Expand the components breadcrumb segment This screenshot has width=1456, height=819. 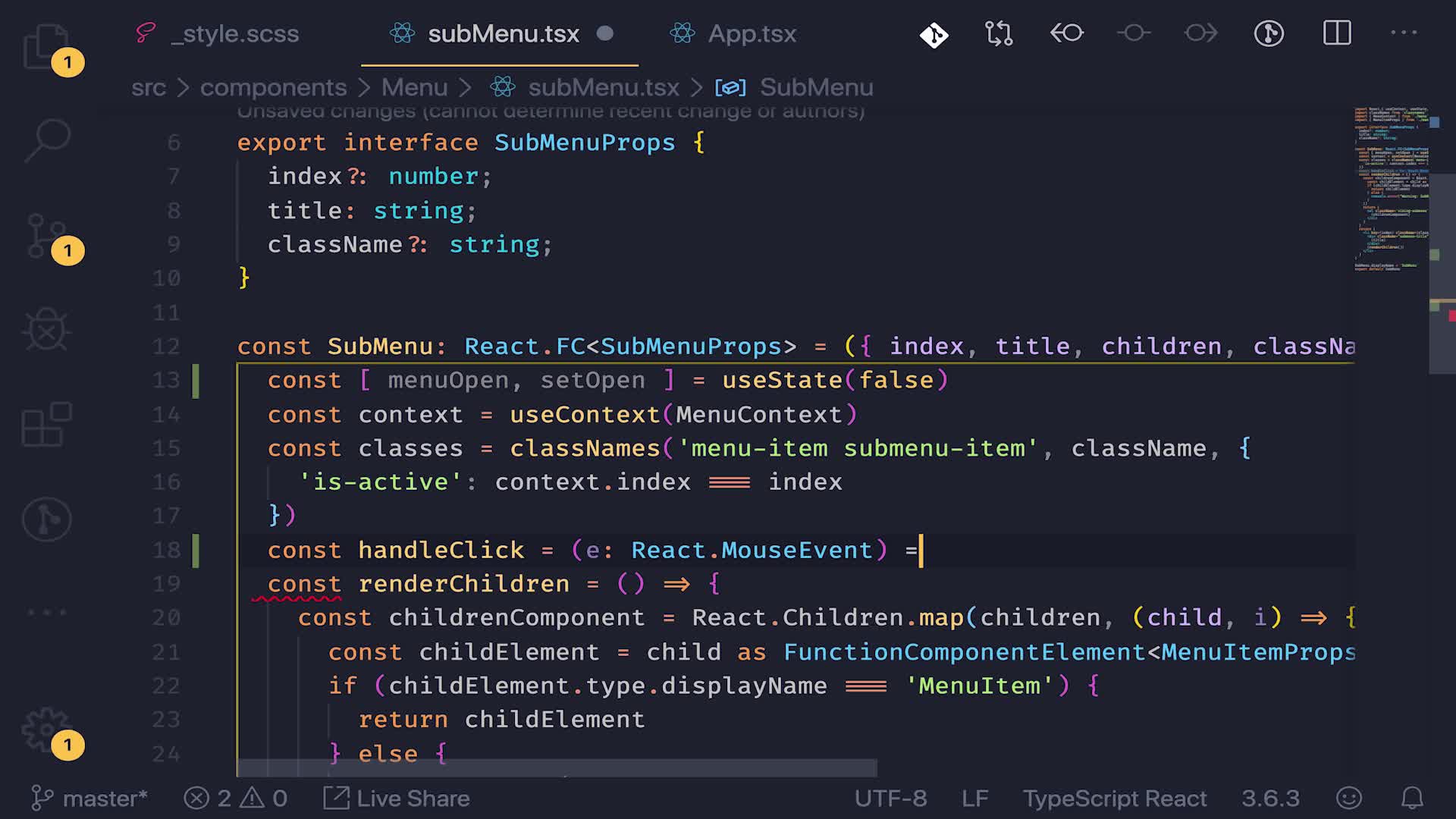(x=273, y=88)
